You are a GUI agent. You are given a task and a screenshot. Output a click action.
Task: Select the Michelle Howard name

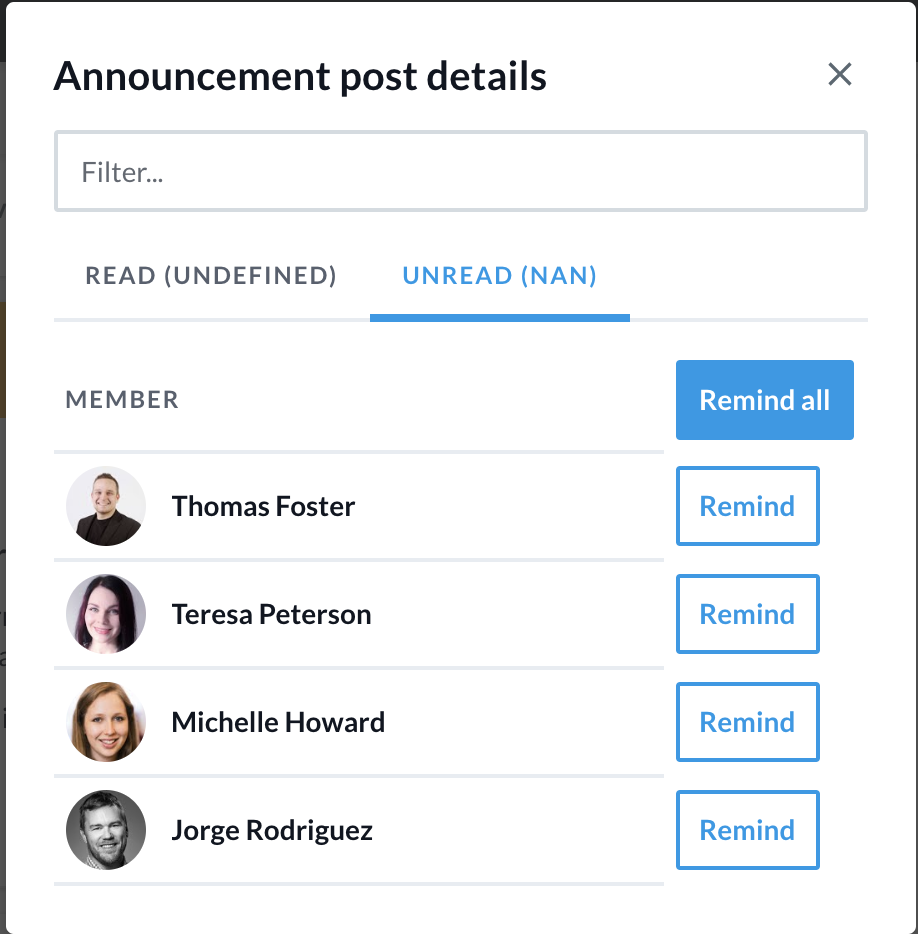pos(278,722)
